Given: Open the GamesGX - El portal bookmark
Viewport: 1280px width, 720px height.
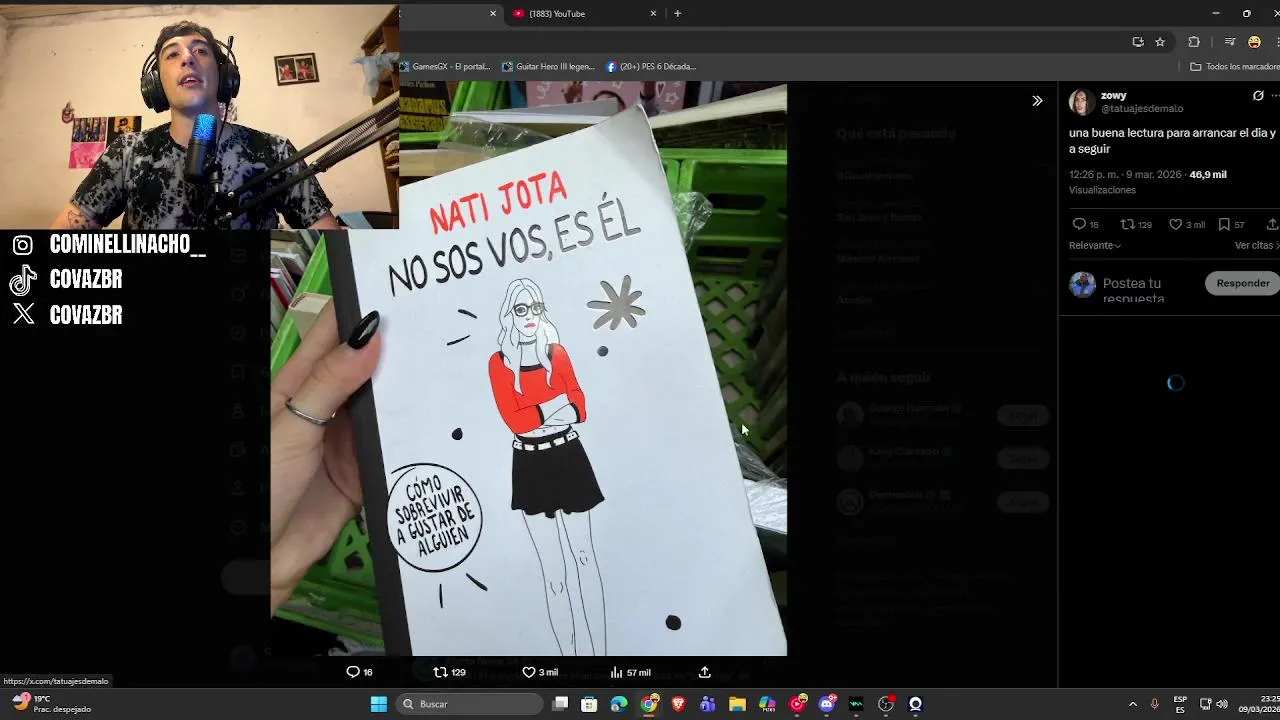Looking at the screenshot, I should tap(446, 67).
